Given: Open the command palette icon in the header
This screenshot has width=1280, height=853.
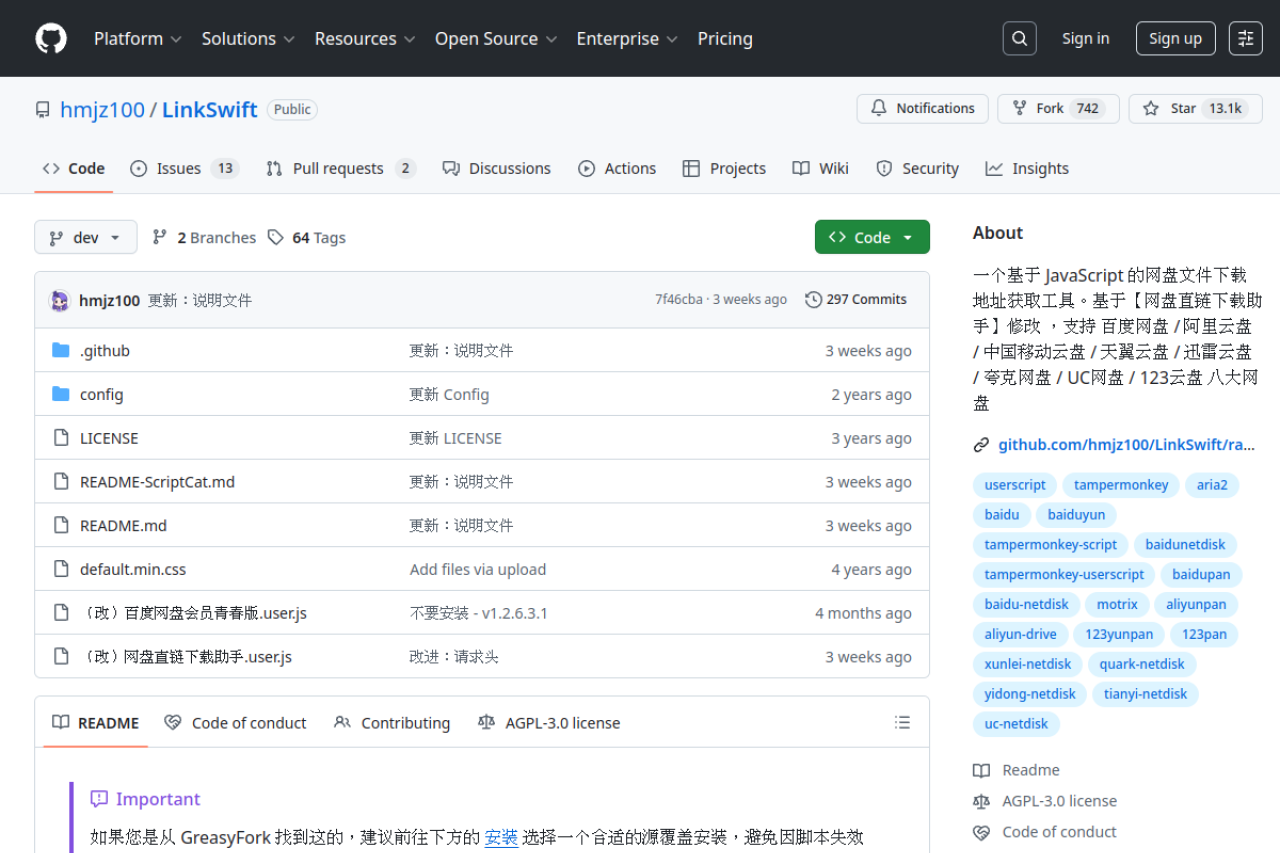Looking at the screenshot, I should (1244, 38).
